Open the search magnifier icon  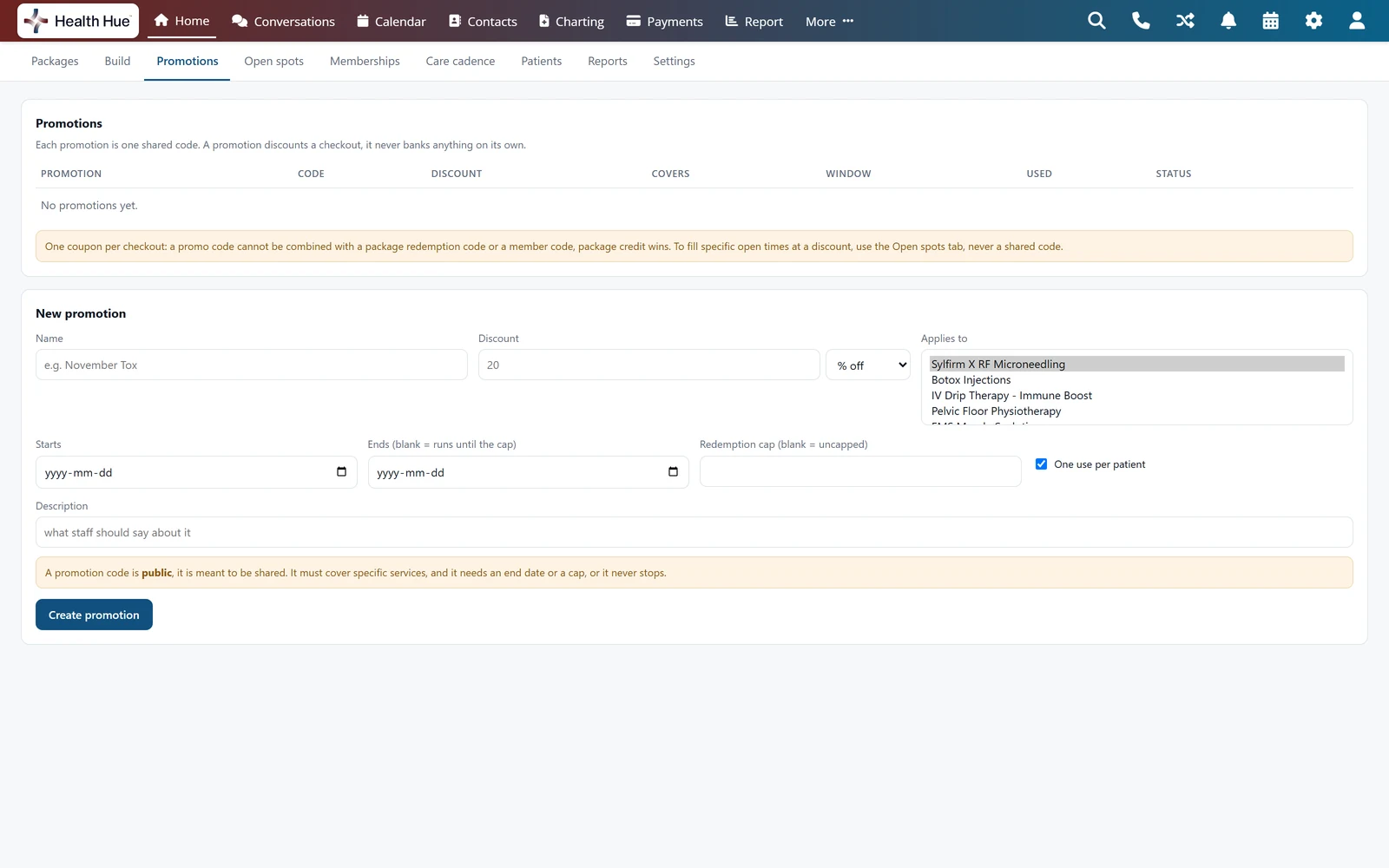coord(1096,21)
